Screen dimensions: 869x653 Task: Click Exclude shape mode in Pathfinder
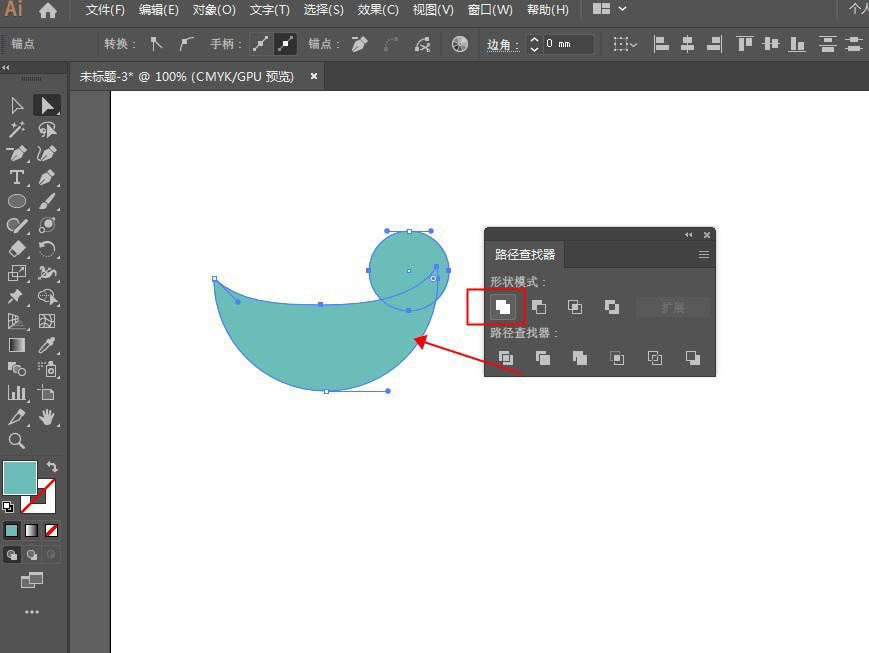(612, 307)
